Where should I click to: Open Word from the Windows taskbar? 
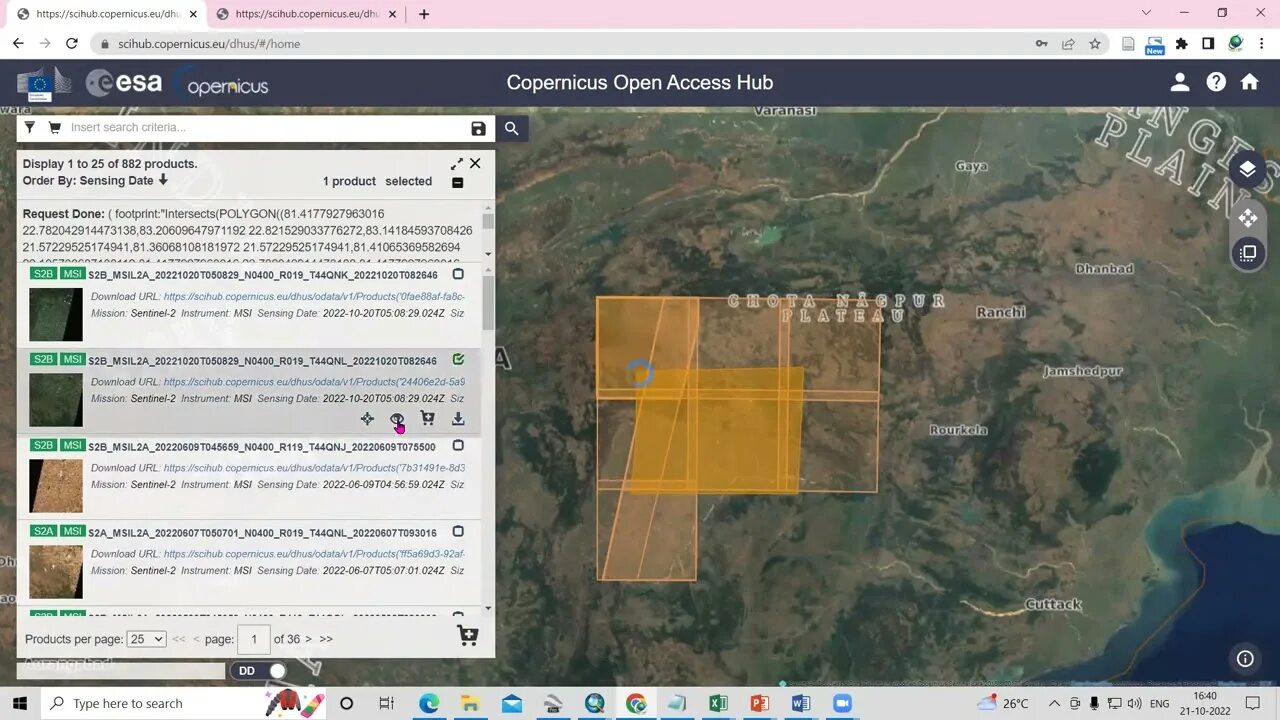800,703
